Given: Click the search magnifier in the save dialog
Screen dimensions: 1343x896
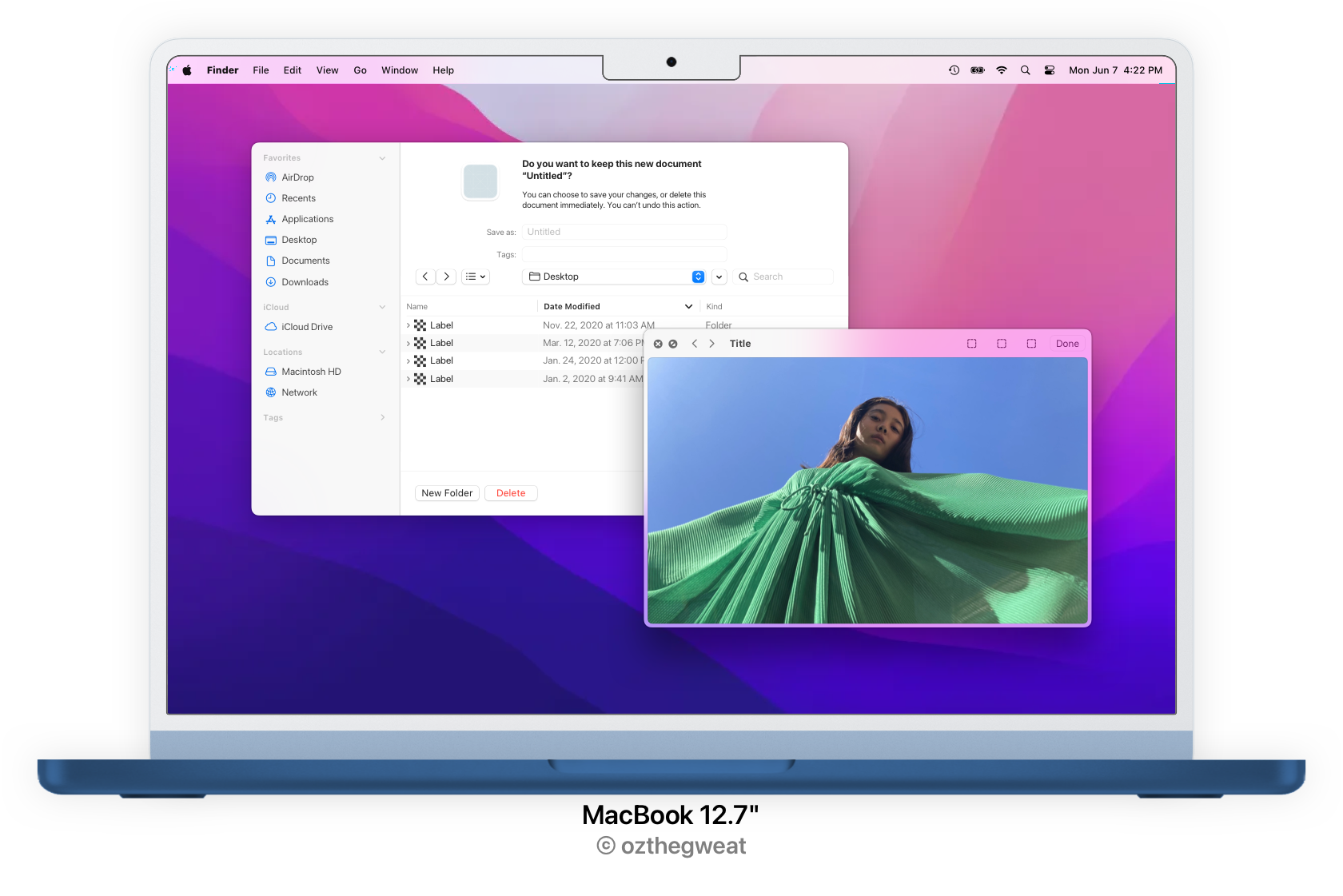Looking at the screenshot, I should point(742,276).
